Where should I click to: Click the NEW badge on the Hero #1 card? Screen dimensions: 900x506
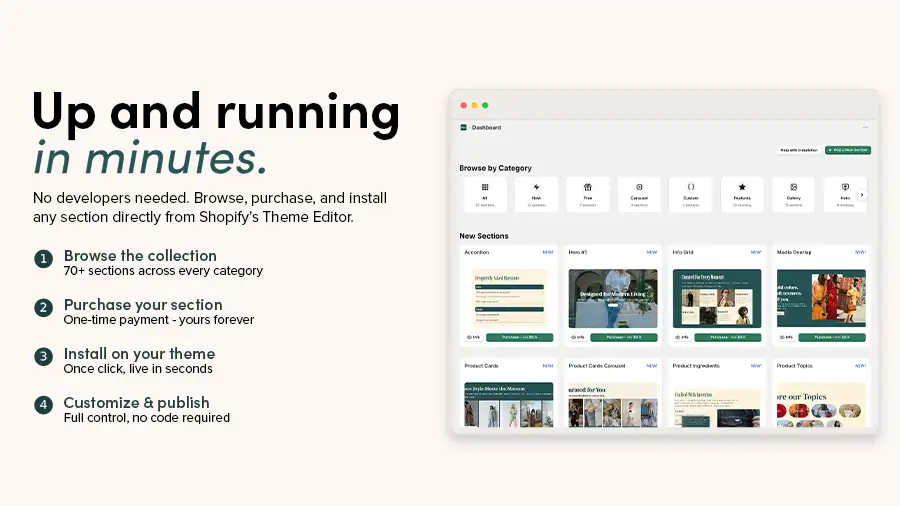click(652, 252)
